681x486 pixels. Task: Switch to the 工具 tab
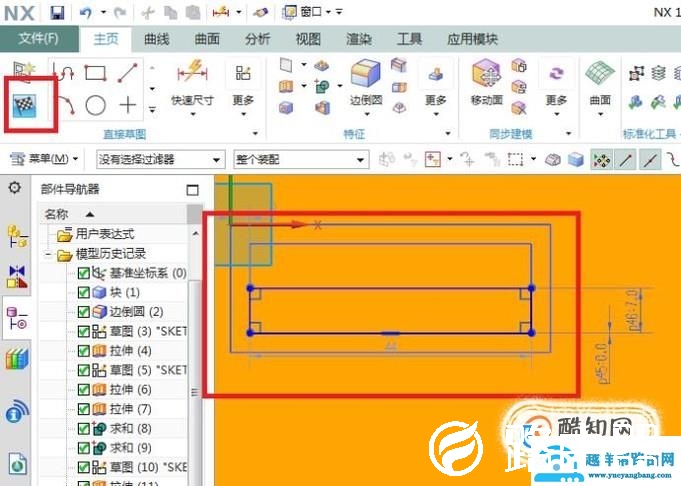point(409,40)
